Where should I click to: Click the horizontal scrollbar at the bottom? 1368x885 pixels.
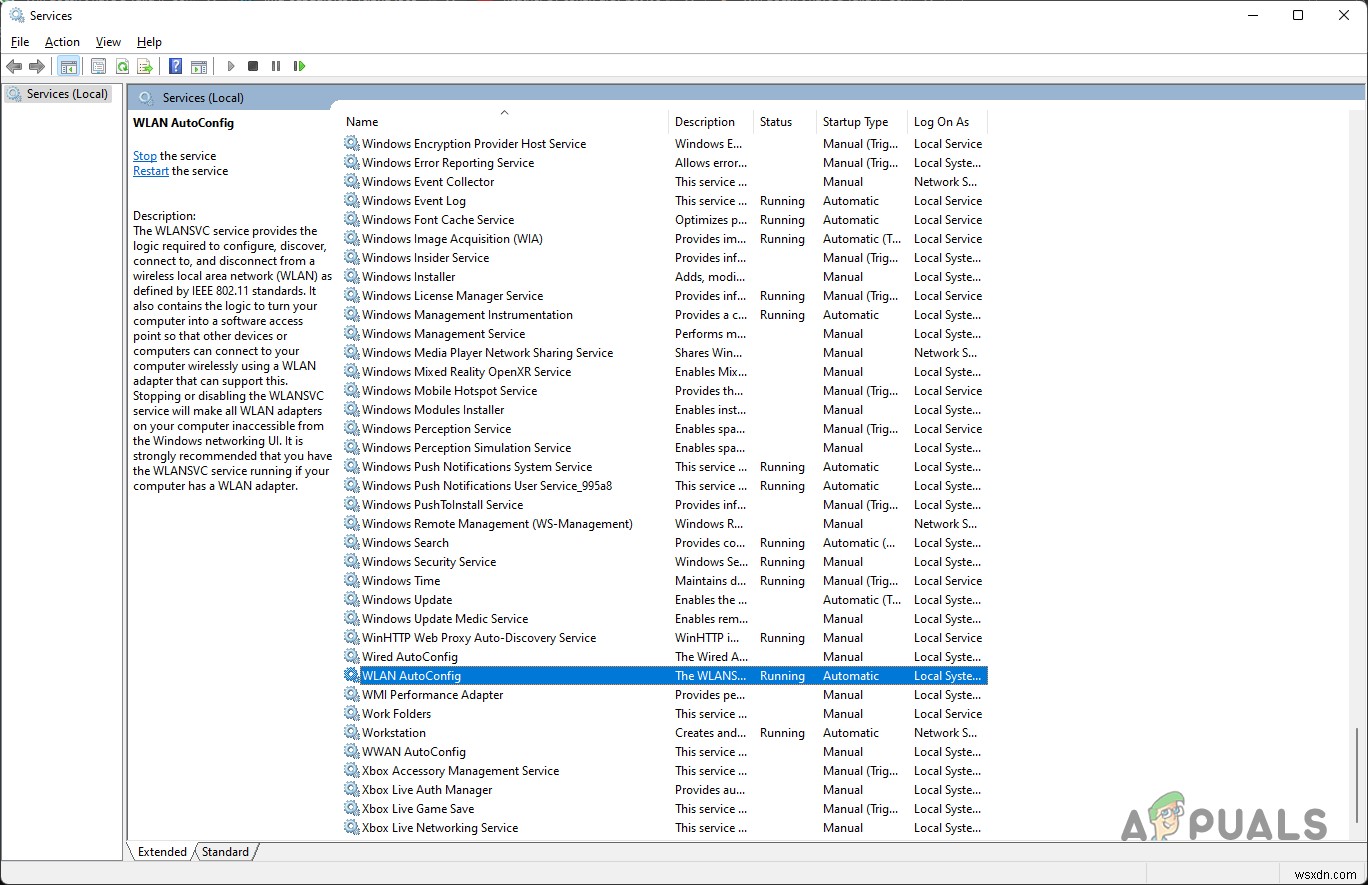[x=600, y=872]
